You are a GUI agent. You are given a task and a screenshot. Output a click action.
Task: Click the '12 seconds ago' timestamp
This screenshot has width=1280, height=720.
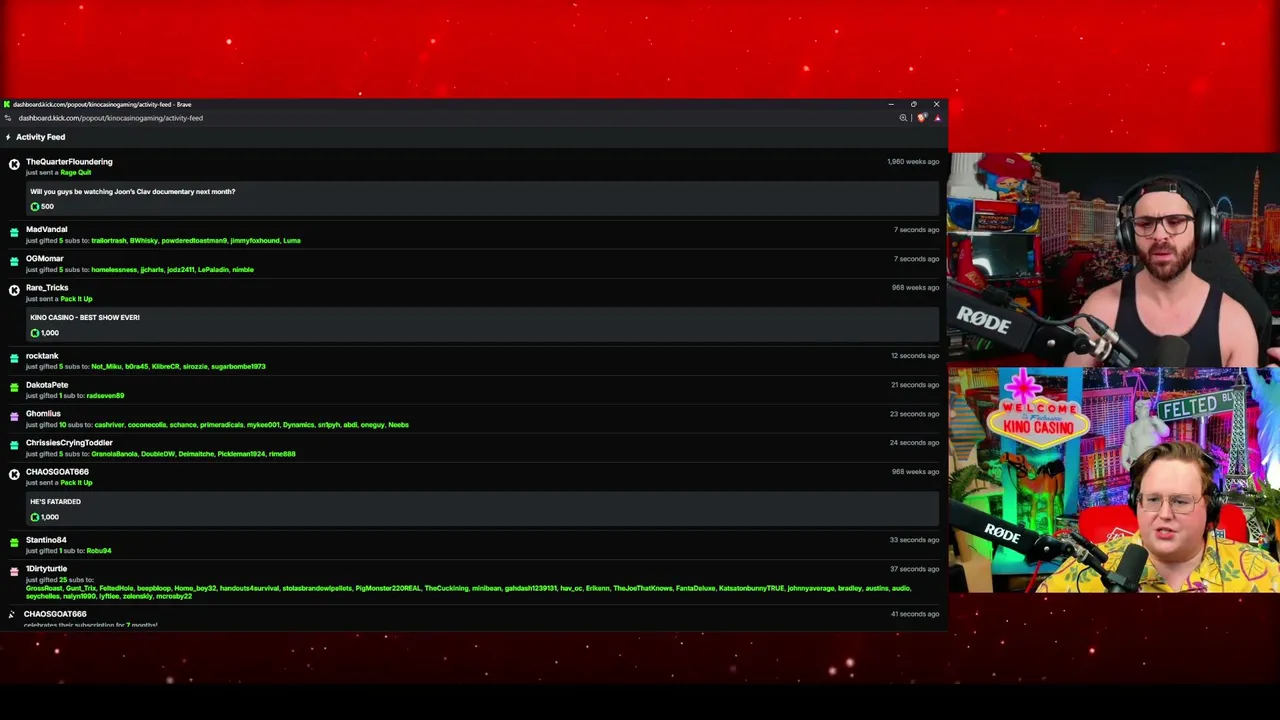(915, 356)
